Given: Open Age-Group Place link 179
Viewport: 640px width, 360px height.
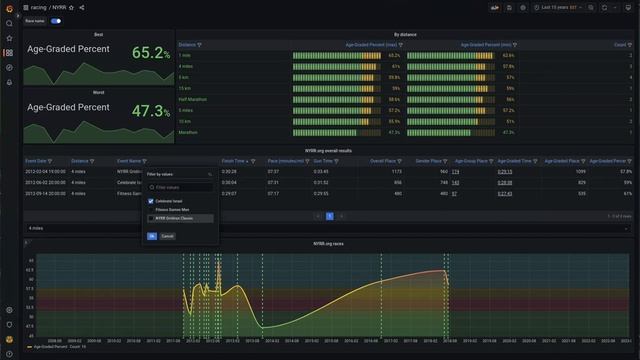Looking at the screenshot, I should 456,172.
